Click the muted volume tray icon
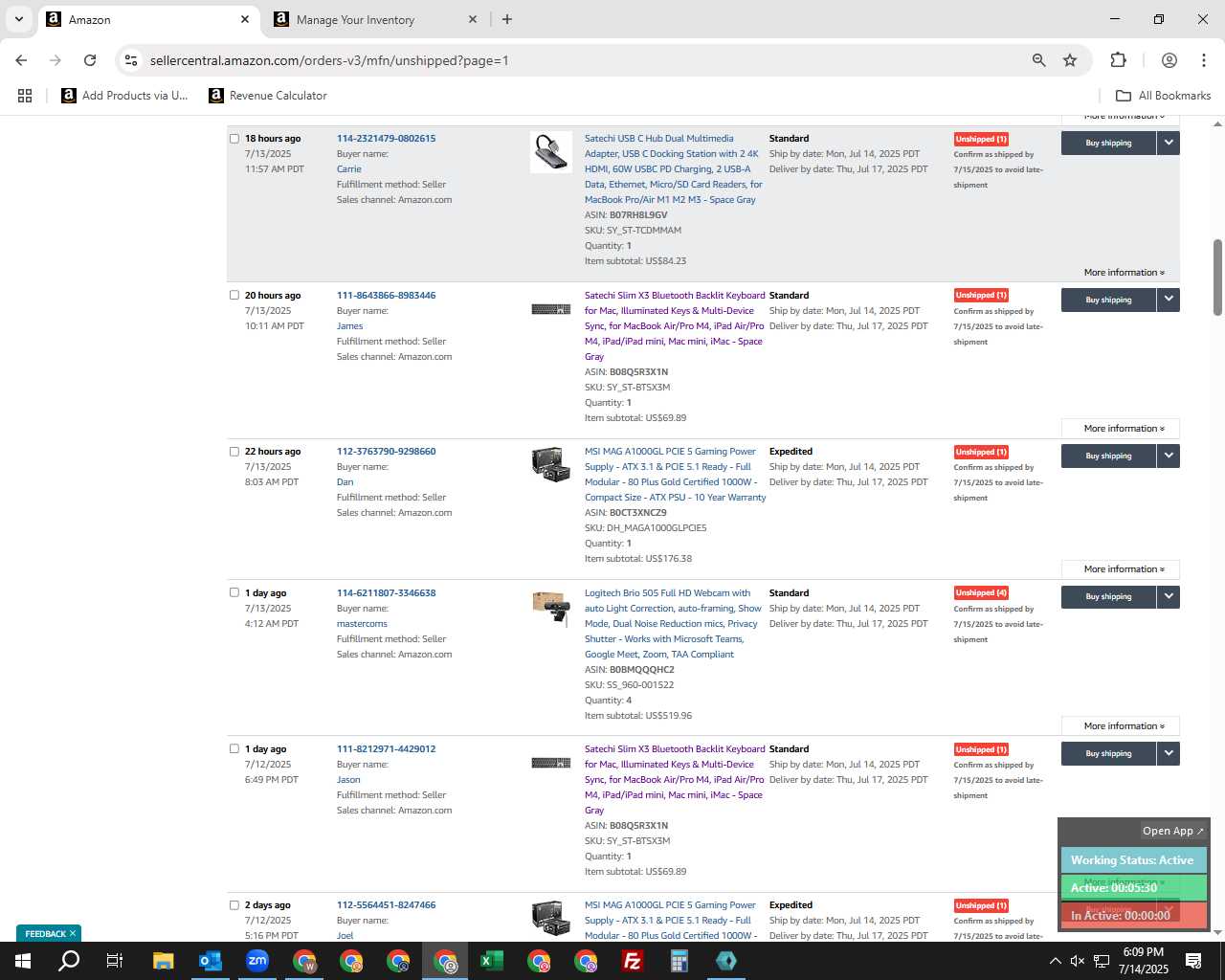This screenshot has height=980, width=1225. (x=1078, y=961)
